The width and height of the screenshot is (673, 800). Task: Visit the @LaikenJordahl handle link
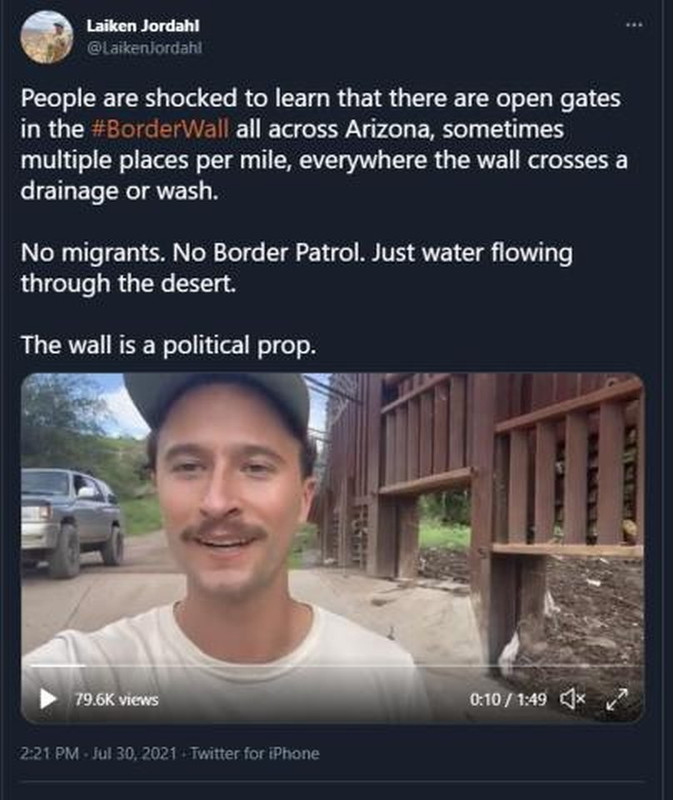coord(144,48)
